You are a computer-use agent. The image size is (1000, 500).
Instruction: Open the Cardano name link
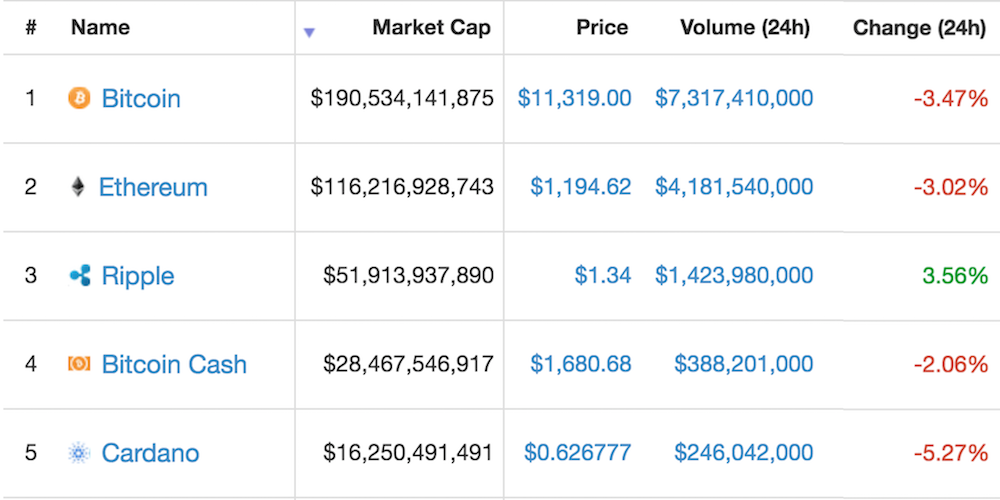(150, 453)
